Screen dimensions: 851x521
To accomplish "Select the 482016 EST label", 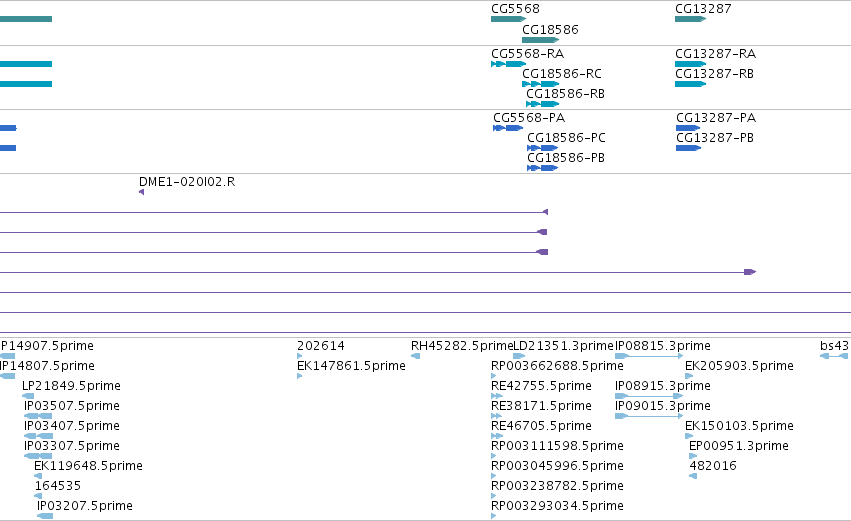I will pyautogui.click(x=713, y=466).
